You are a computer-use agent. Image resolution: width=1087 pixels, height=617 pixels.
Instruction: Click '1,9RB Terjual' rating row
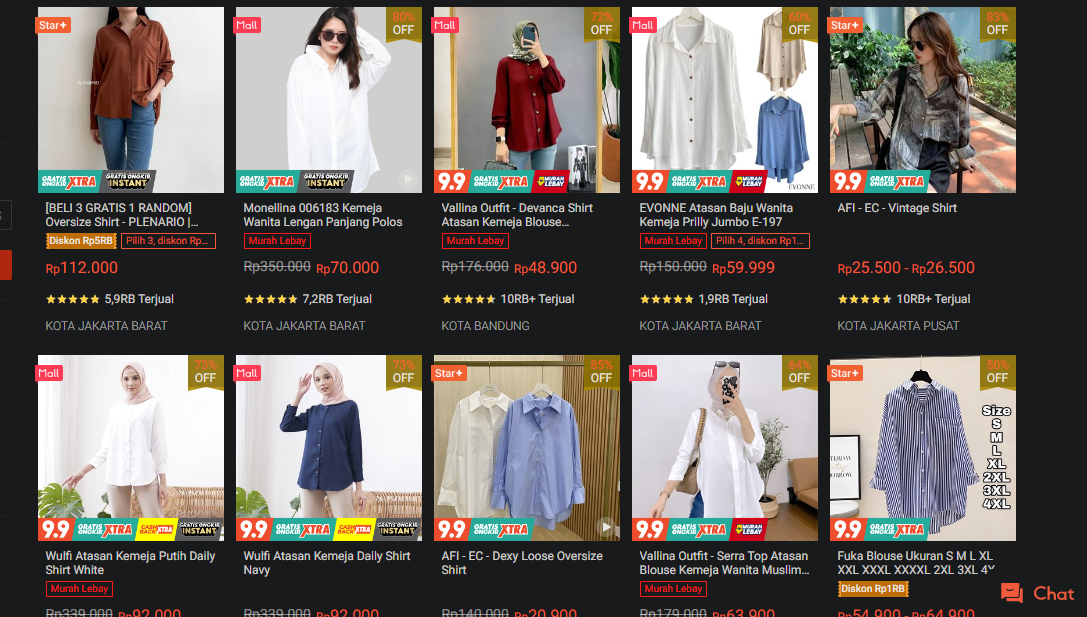pyautogui.click(x=704, y=299)
